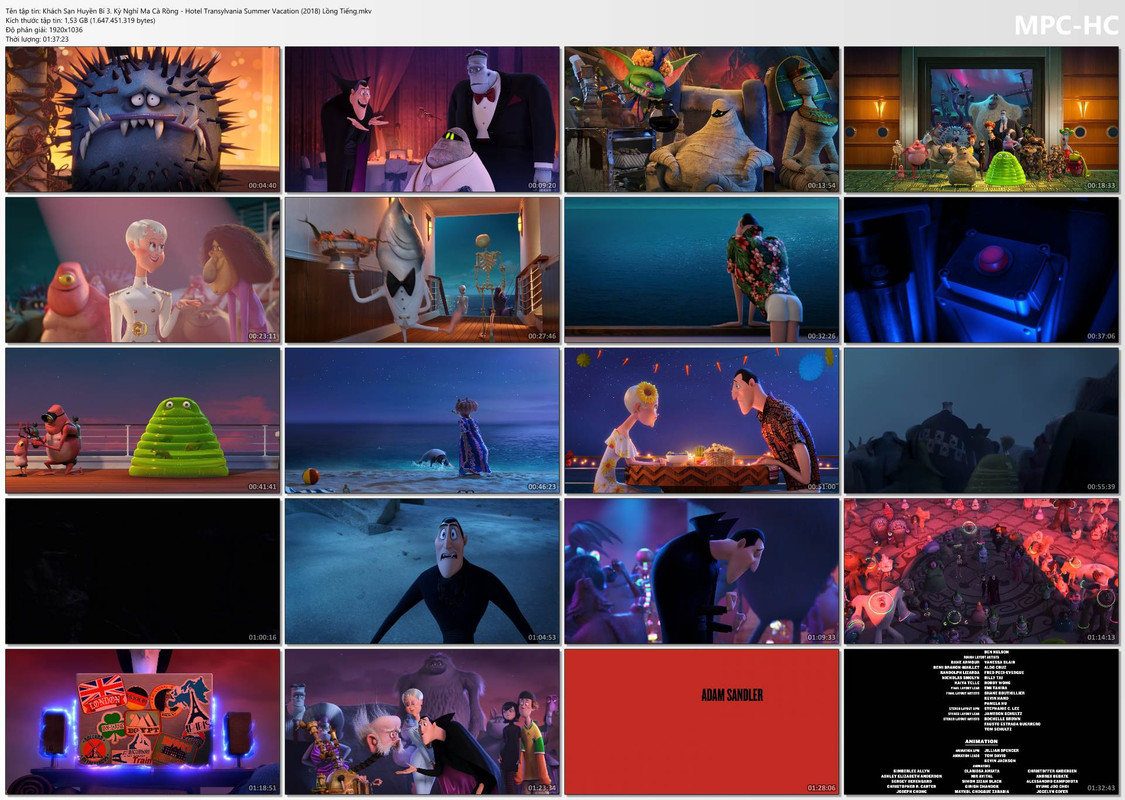
Task: Select the thumbnail at timestamp 00:09:20
Action: click(422, 119)
